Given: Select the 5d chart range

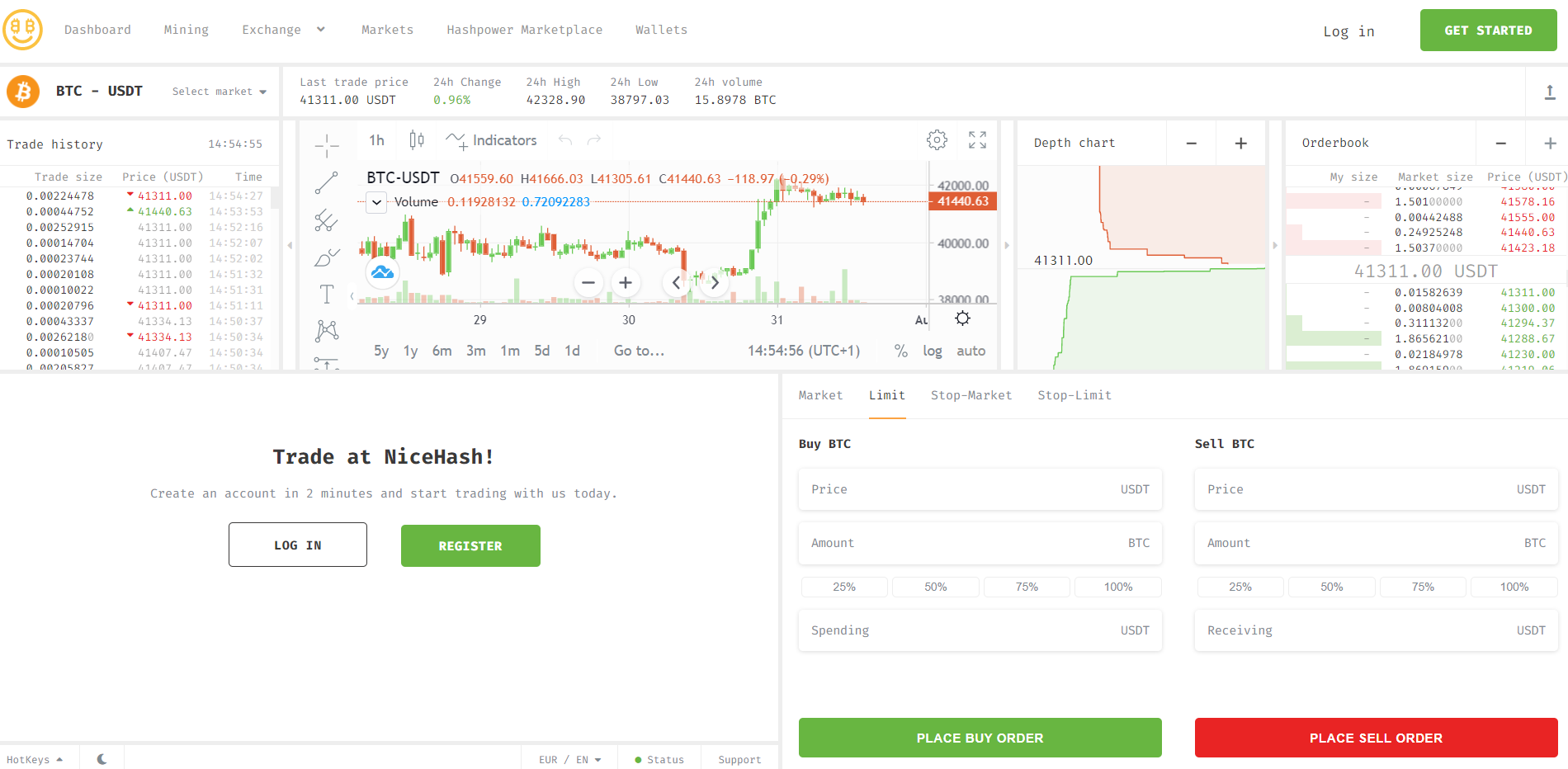Looking at the screenshot, I should (541, 351).
